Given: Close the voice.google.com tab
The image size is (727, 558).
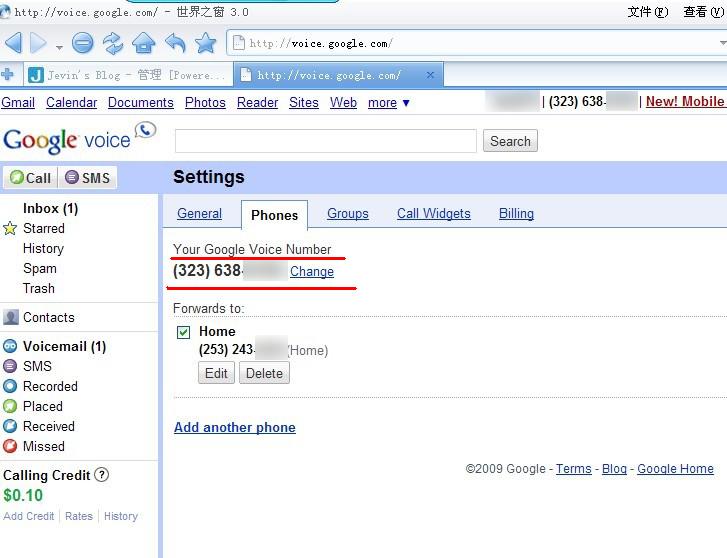Looking at the screenshot, I should point(430,75).
